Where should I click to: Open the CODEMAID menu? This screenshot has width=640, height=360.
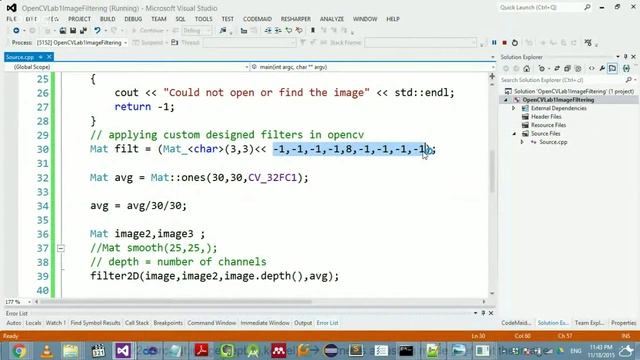tap(257, 19)
